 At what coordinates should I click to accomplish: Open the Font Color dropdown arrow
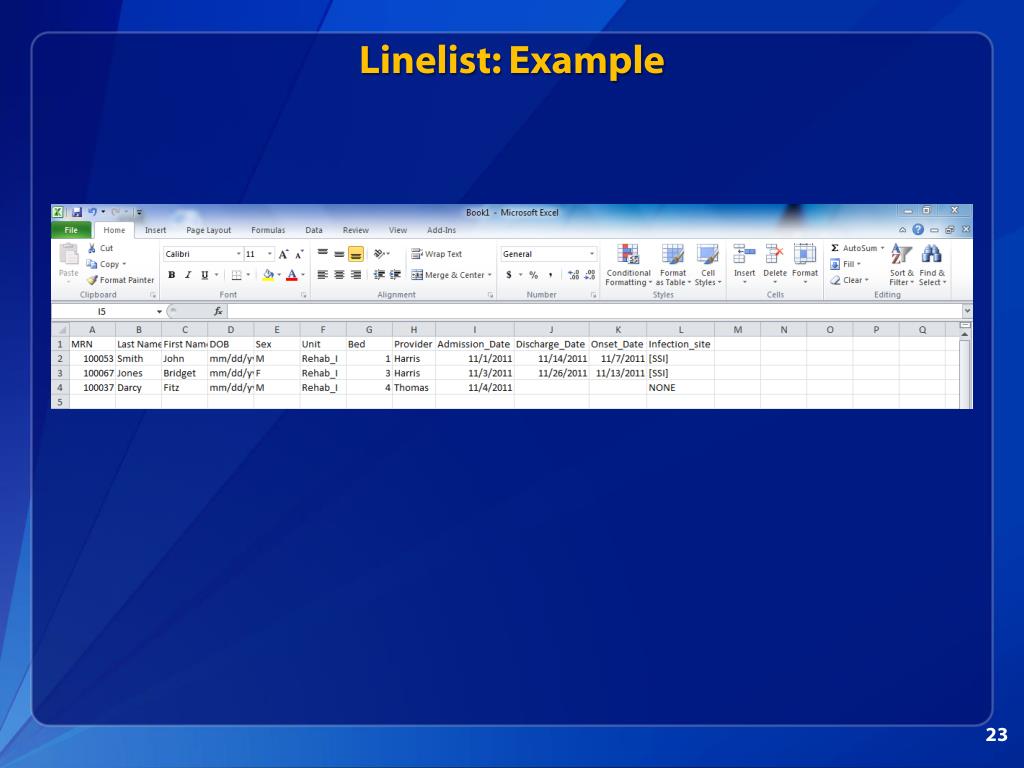click(x=303, y=275)
